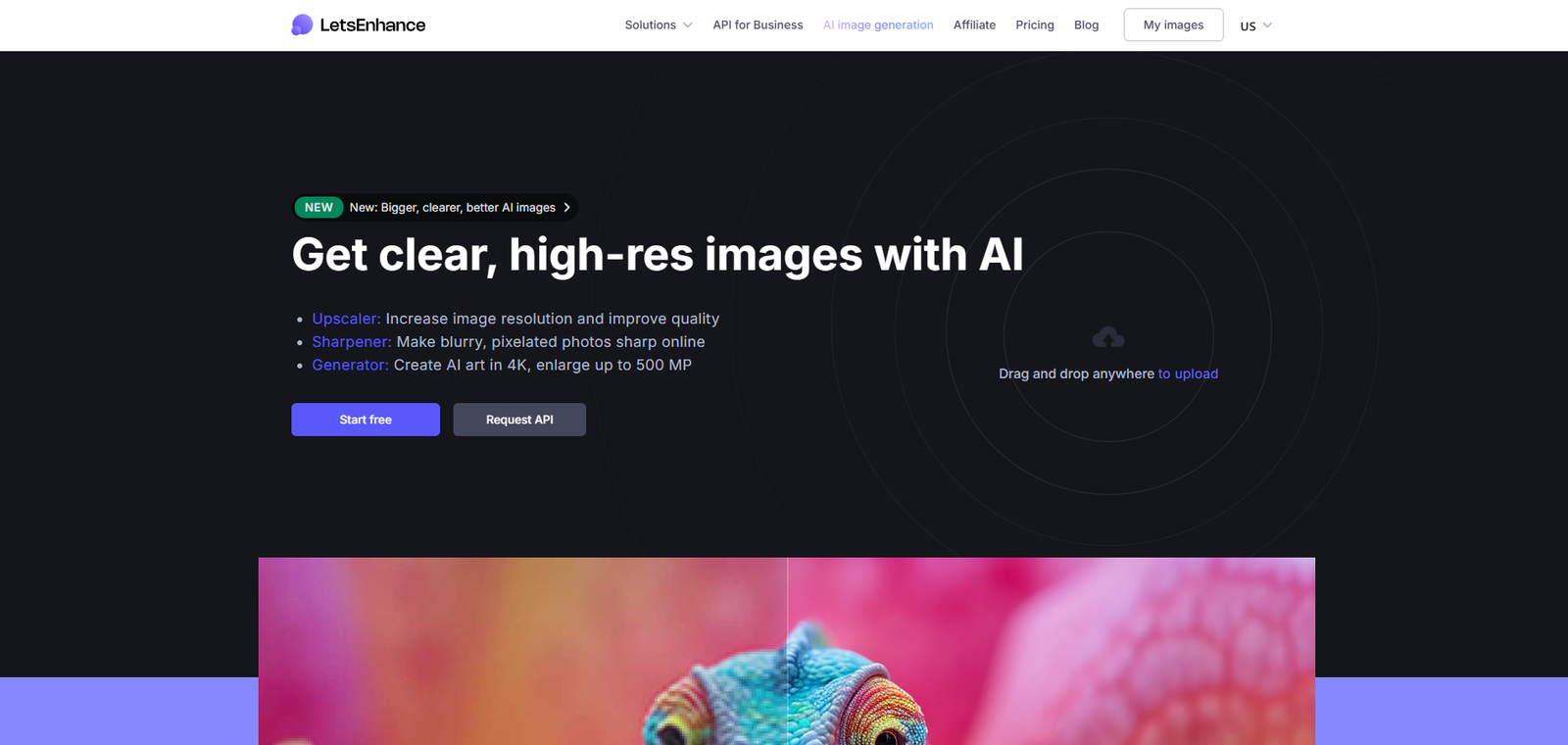This screenshot has height=745, width=1568.
Task: Click the 'to upload' link
Action: 1188,373
